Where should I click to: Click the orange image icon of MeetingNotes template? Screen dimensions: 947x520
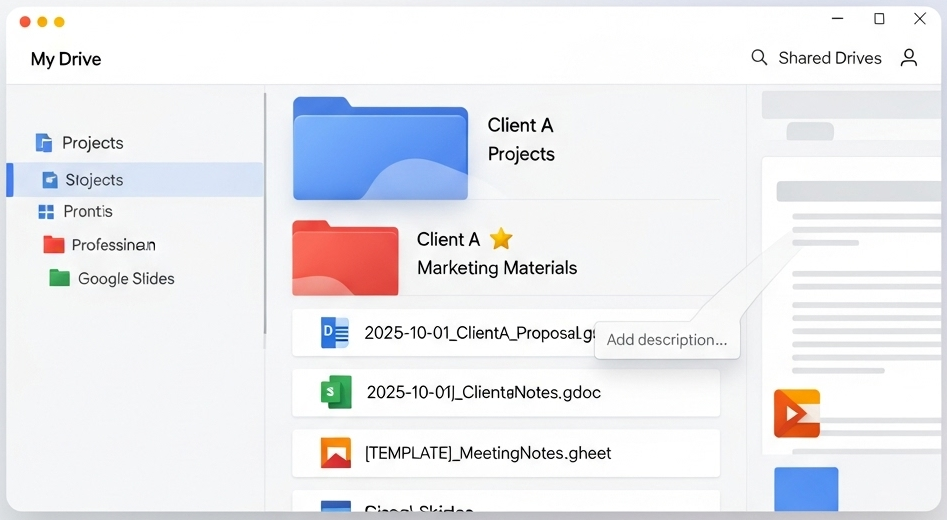336,453
